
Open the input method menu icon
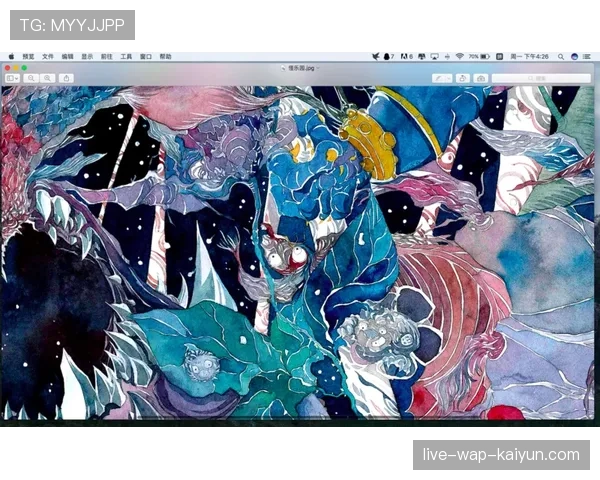click(499, 57)
